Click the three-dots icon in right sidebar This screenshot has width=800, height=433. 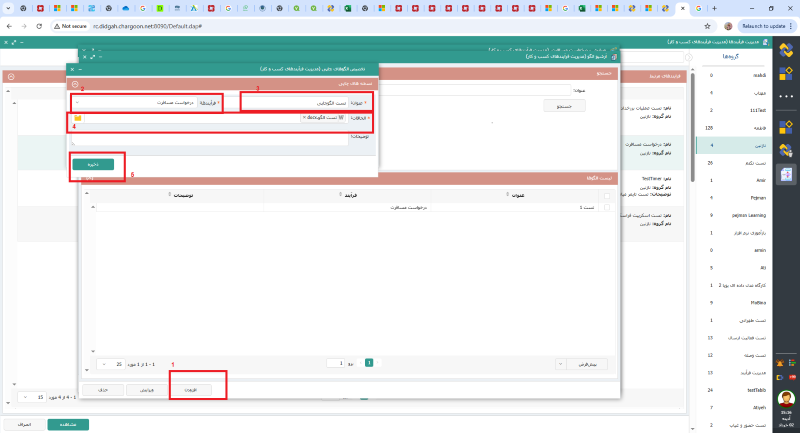[x=786, y=96]
